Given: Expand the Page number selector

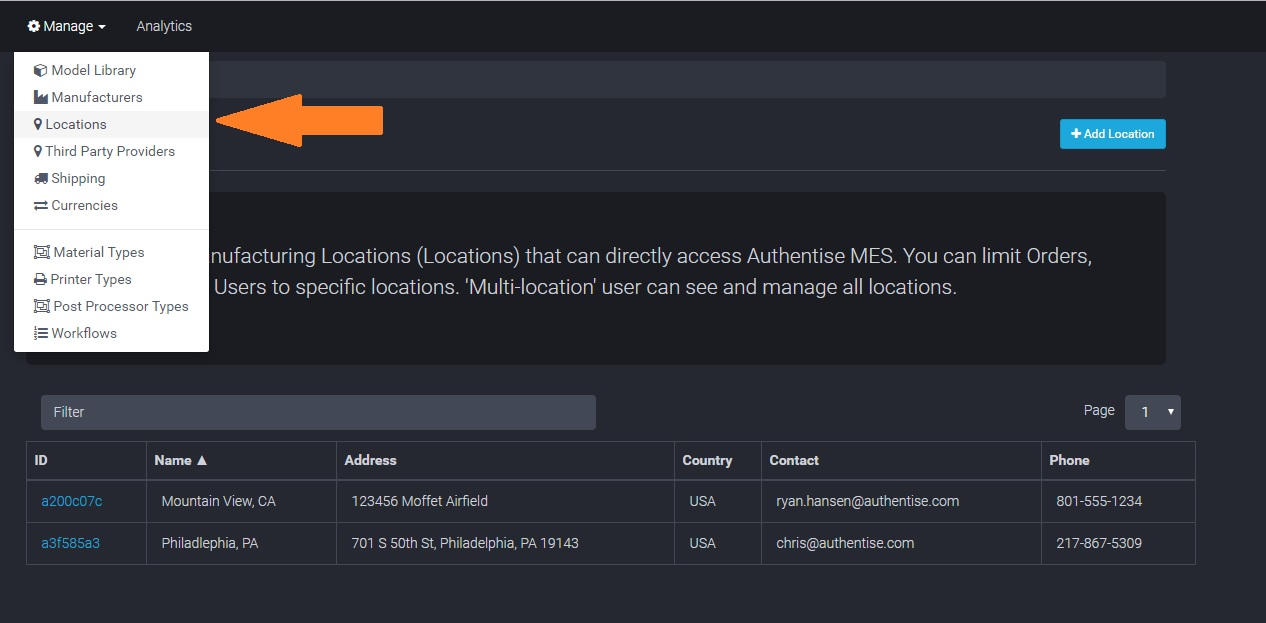Looking at the screenshot, I should (1152, 411).
